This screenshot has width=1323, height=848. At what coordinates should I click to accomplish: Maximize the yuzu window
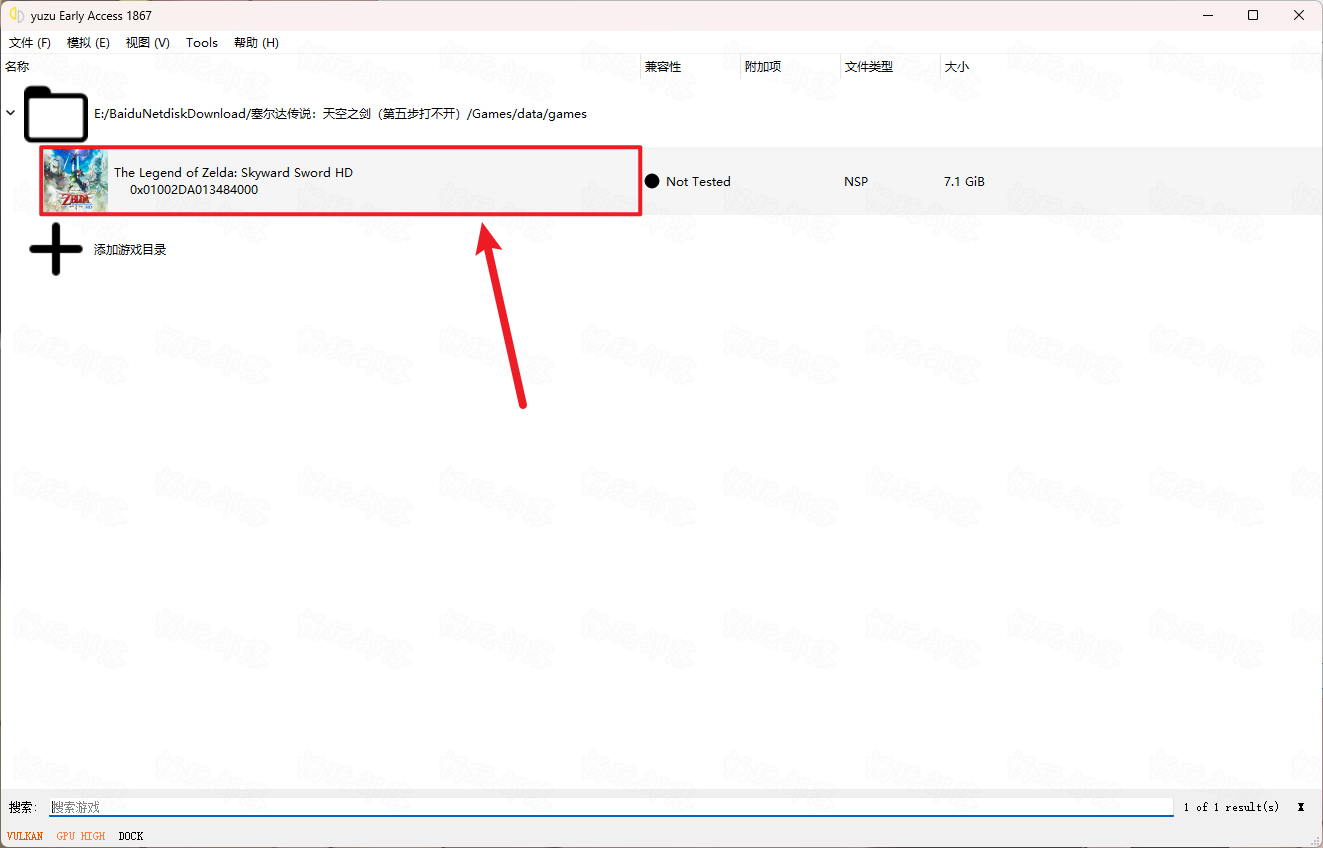[x=1253, y=15]
